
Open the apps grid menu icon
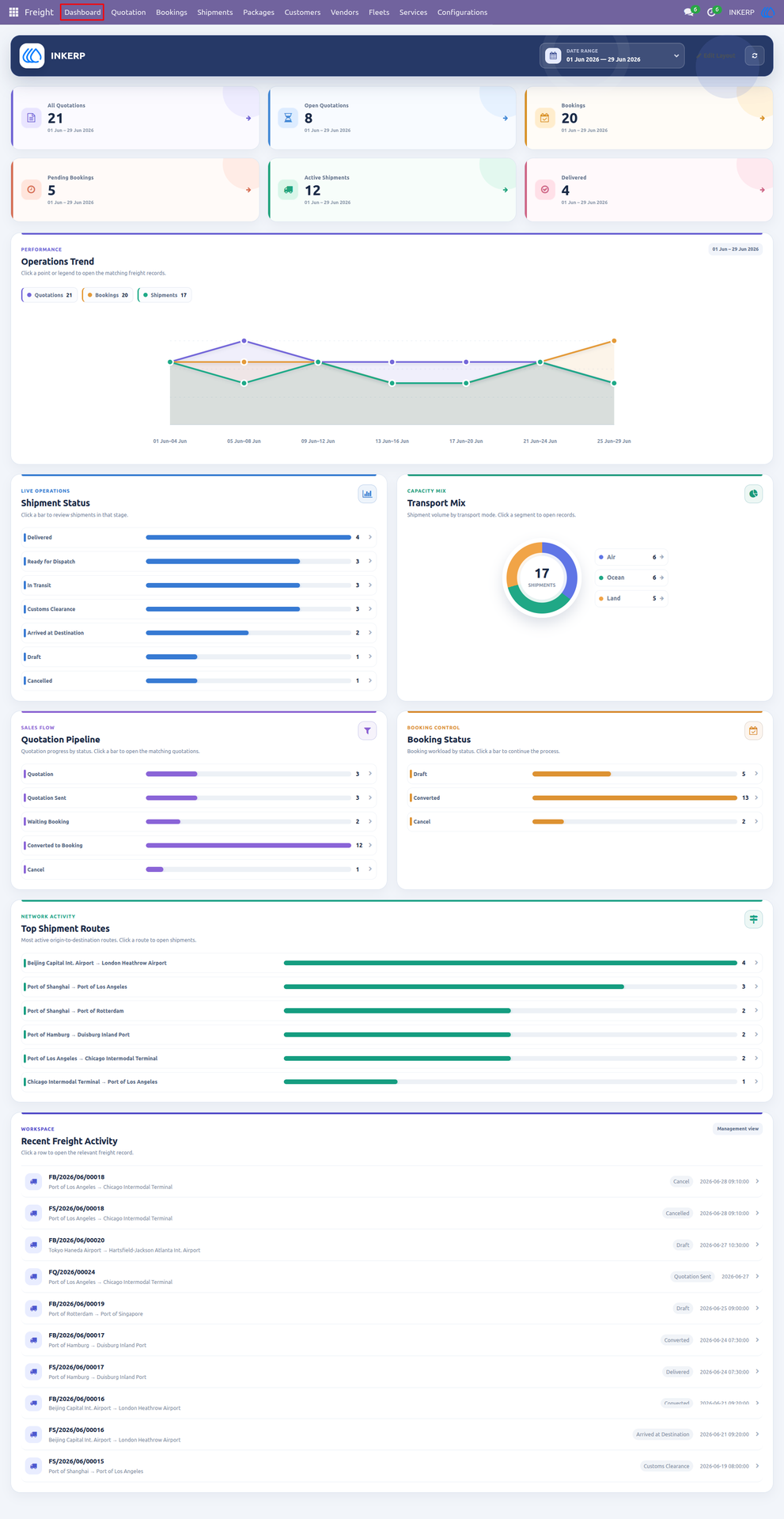[13, 12]
